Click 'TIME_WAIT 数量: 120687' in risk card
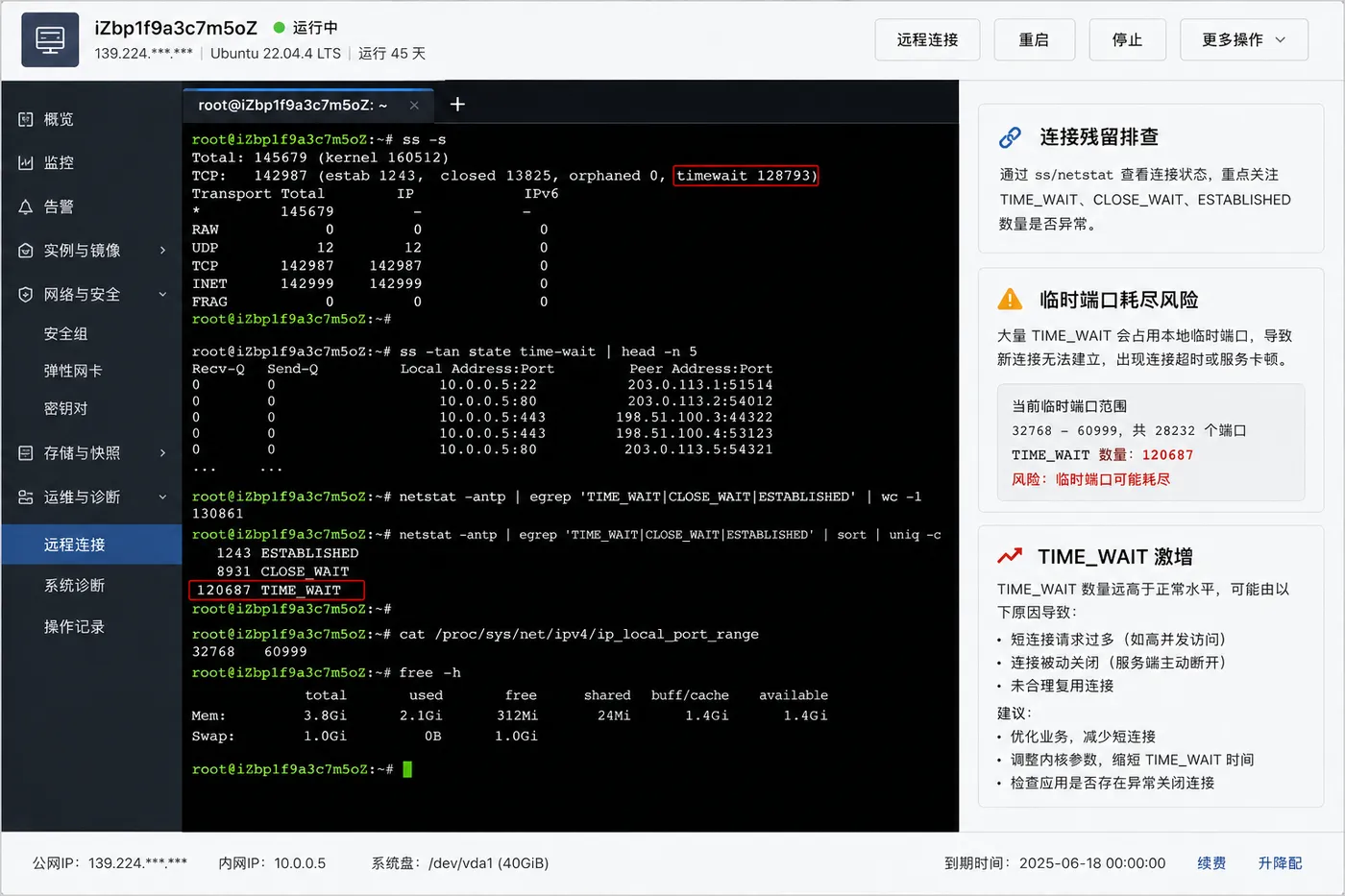 pos(1102,455)
